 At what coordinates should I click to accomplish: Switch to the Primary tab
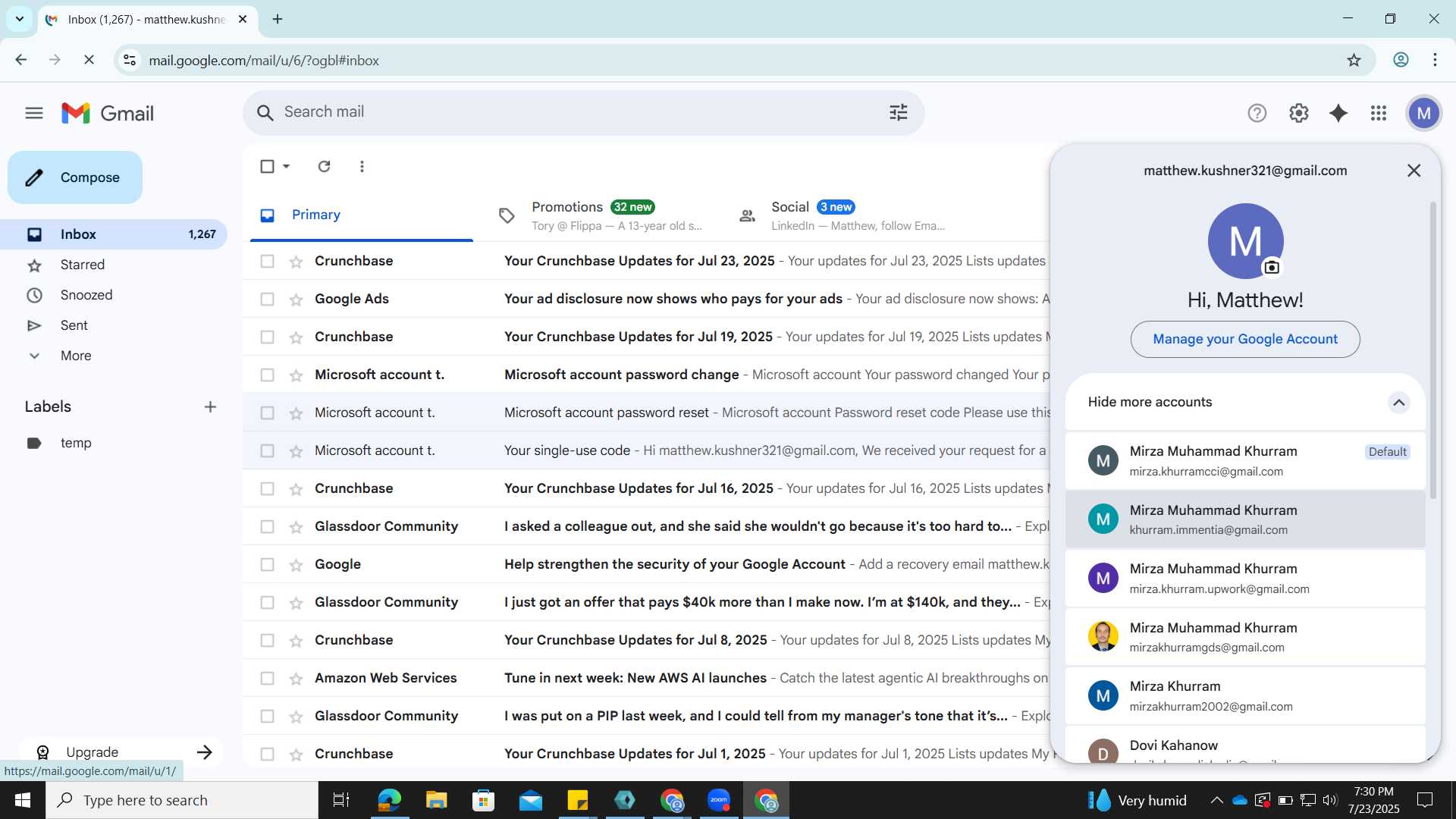tap(361, 215)
